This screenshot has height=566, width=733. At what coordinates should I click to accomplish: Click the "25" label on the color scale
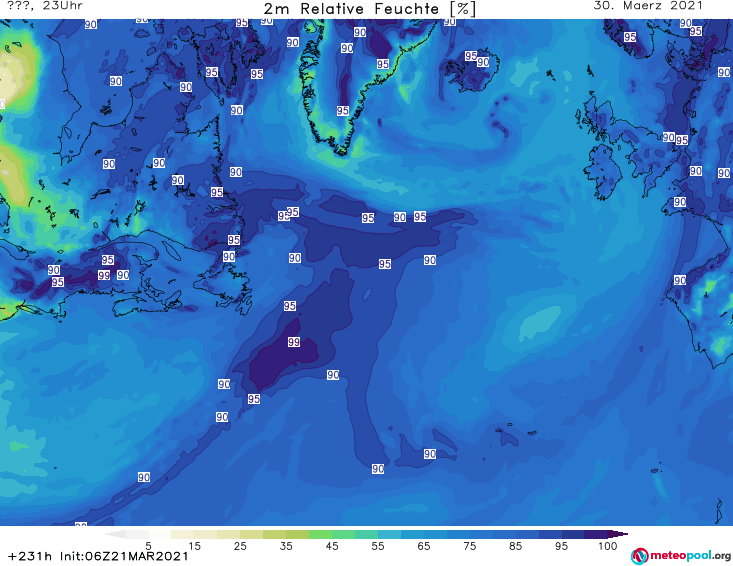tap(240, 546)
